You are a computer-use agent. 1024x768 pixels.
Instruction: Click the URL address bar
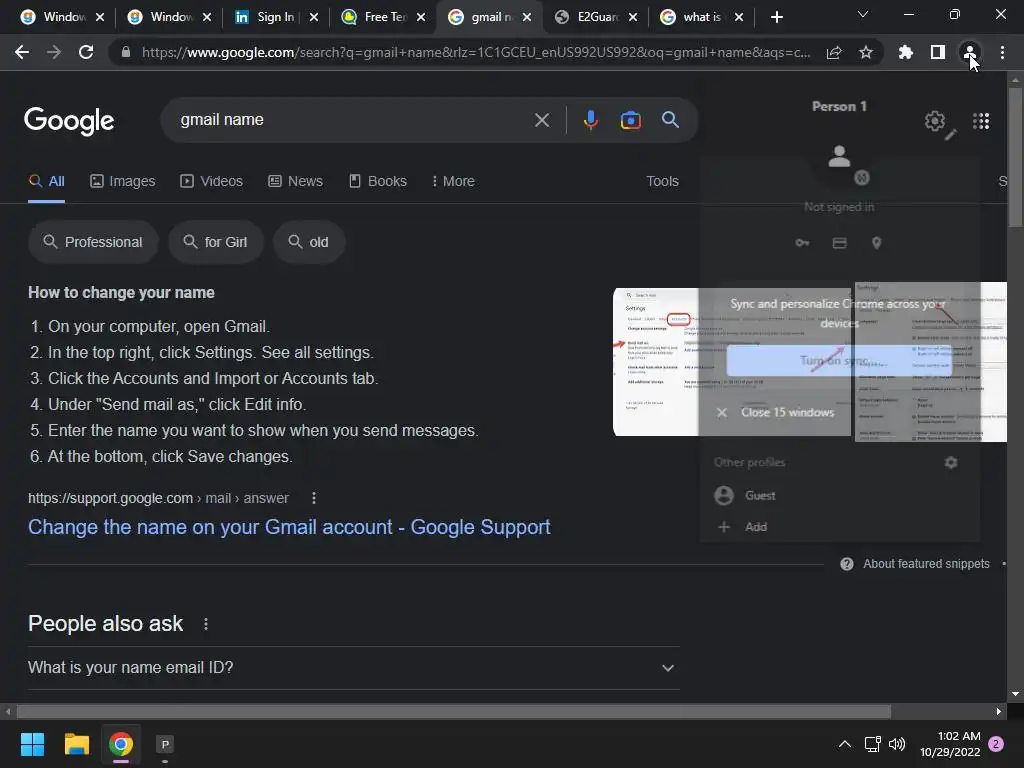(x=475, y=53)
